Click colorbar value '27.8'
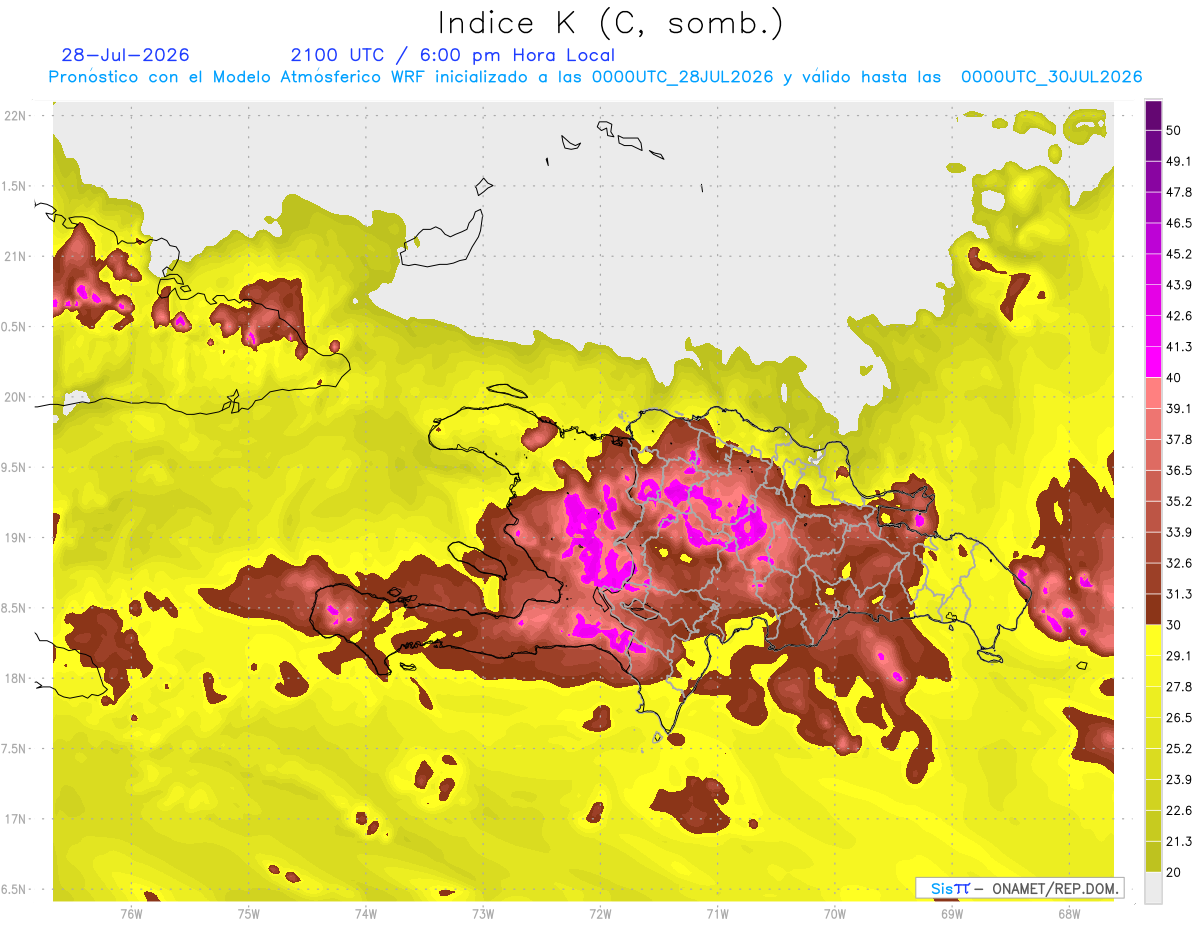Image resolution: width=1200 pixels, height=927 pixels. click(1179, 686)
